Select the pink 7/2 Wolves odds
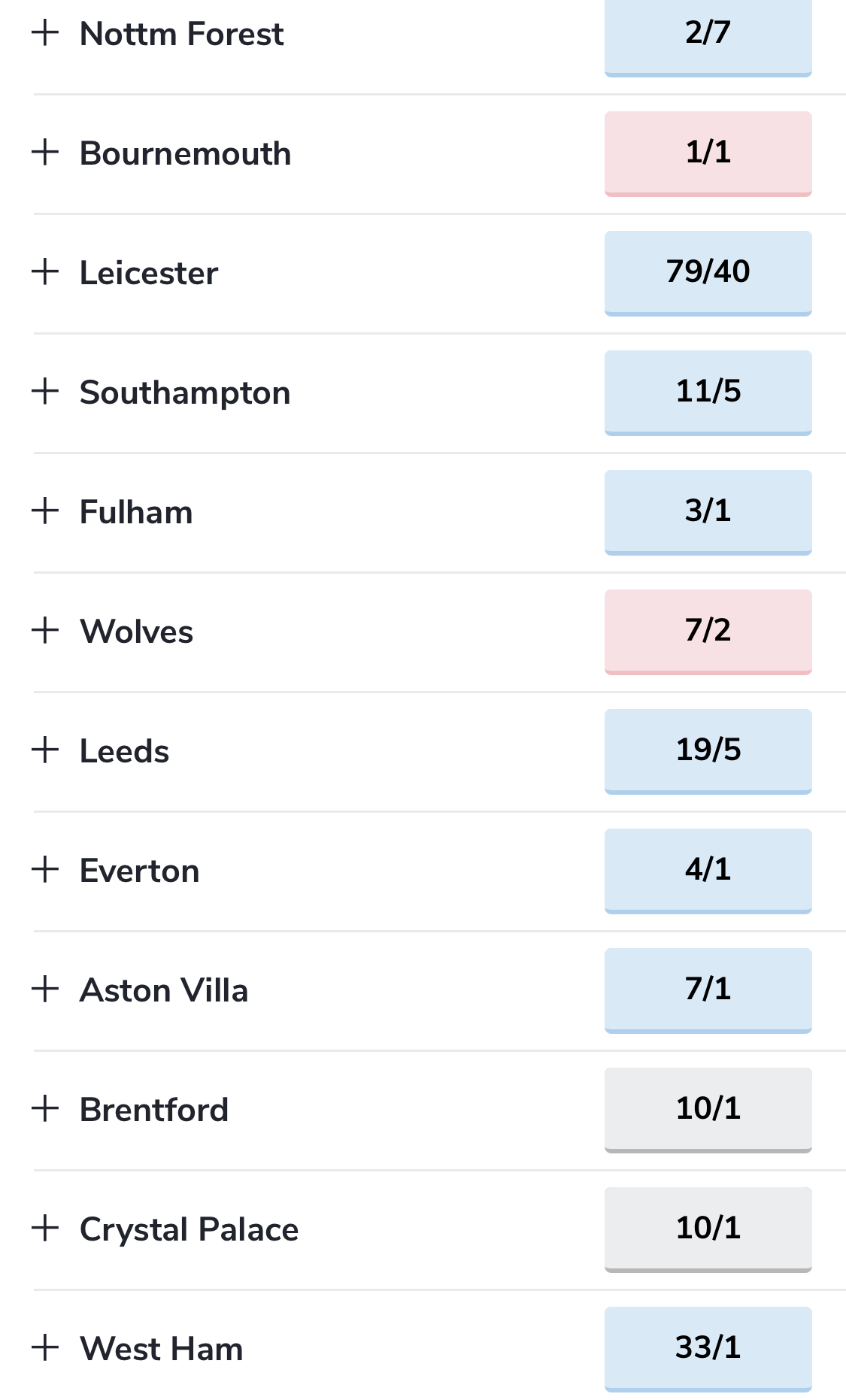The width and height of the screenshot is (846, 1400). pos(708,632)
